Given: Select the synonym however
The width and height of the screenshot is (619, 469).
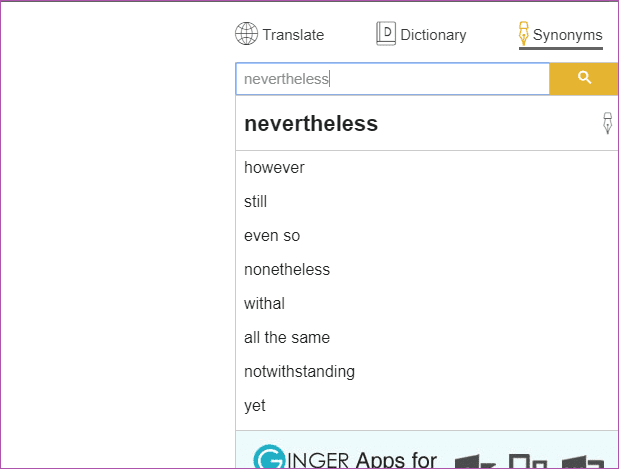Looking at the screenshot, I should click(274, 168).
